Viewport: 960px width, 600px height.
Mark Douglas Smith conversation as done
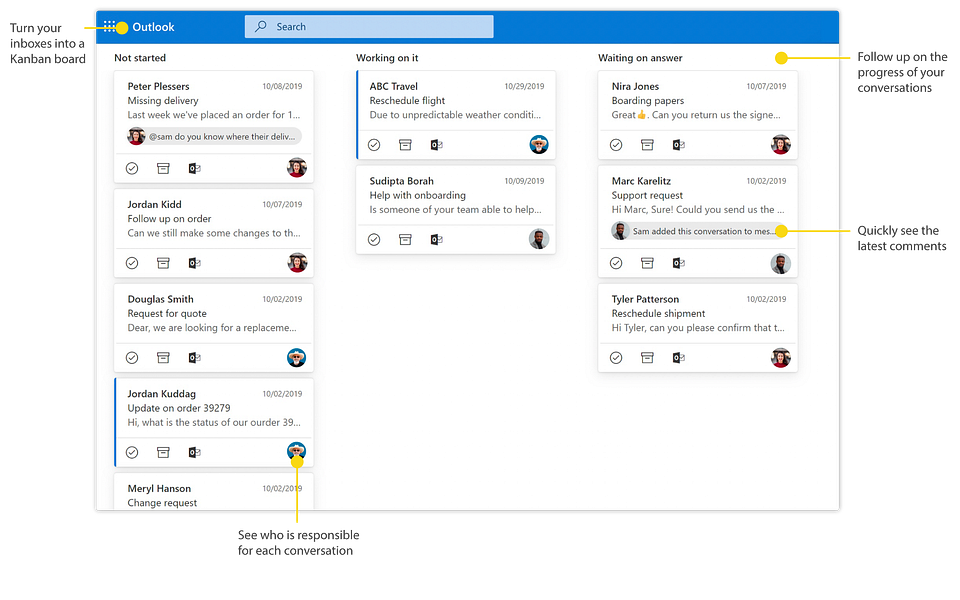[132, 358]
